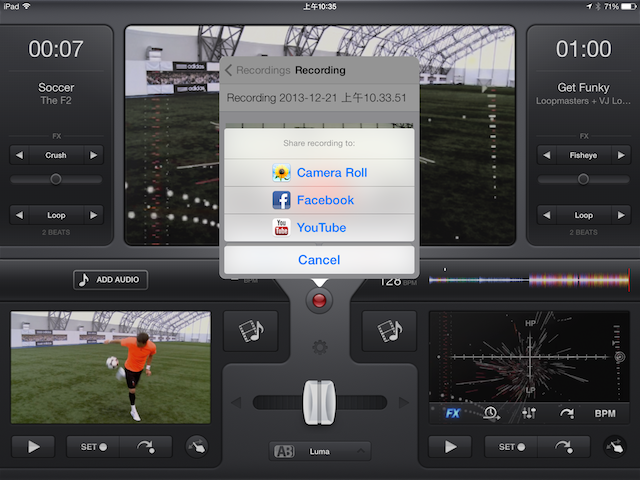
Task: Open left deck media library
Action: click(244, 331)
